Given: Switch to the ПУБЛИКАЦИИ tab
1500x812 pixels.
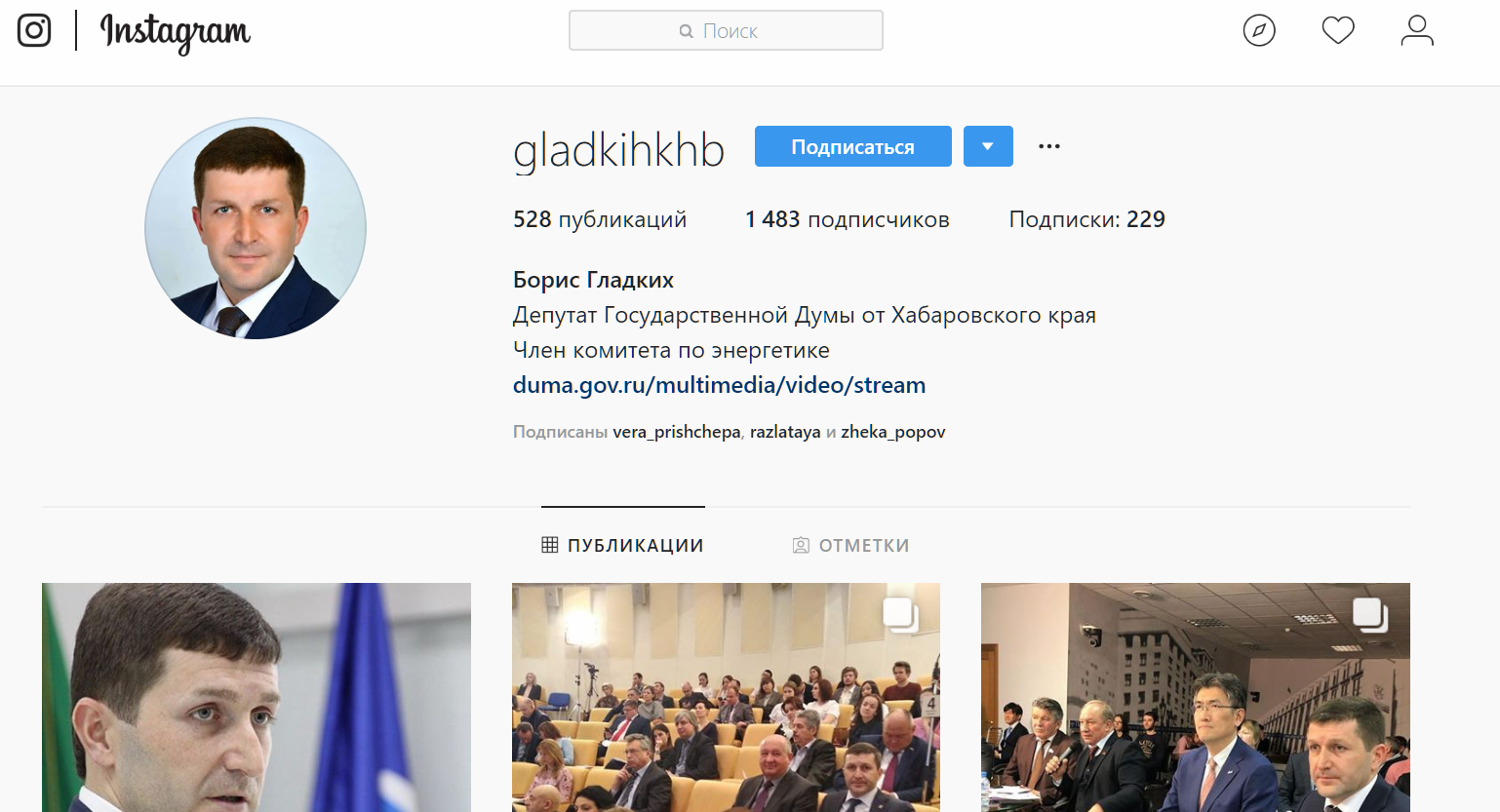Looking at the screenshot, I should click(622, 545).
